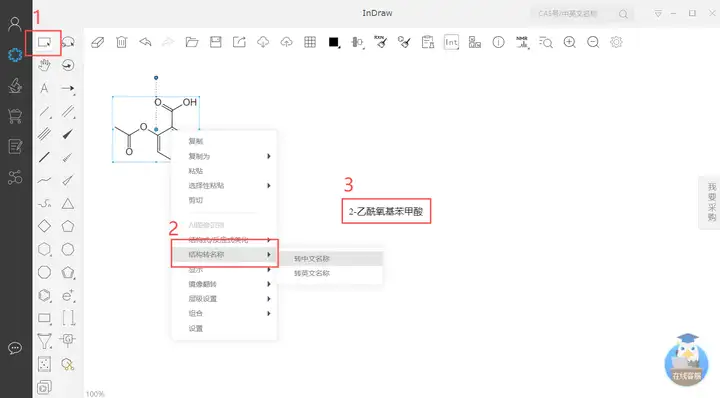
Task: Open the notes sidebar icon
Action: point(15,146)
